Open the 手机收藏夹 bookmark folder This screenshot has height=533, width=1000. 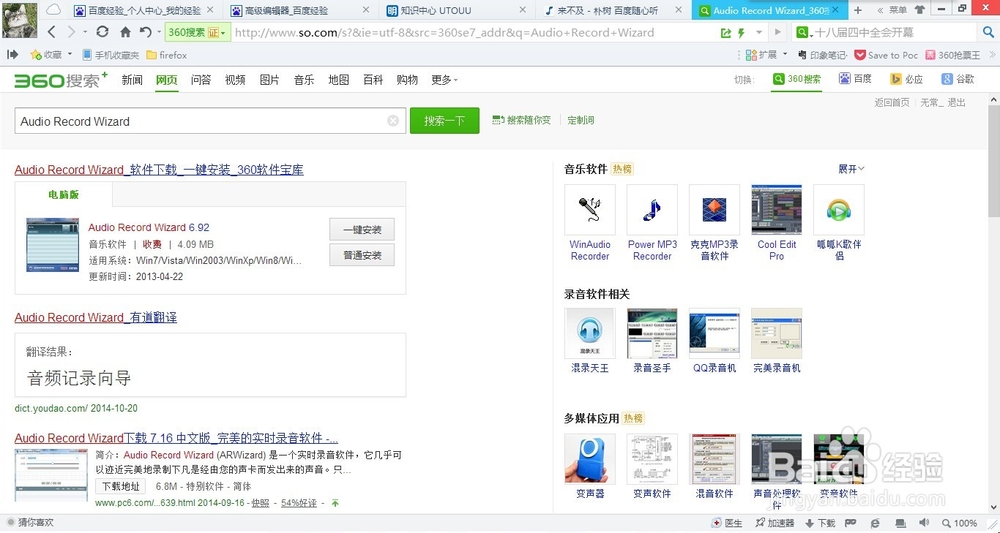coord(110,55)
